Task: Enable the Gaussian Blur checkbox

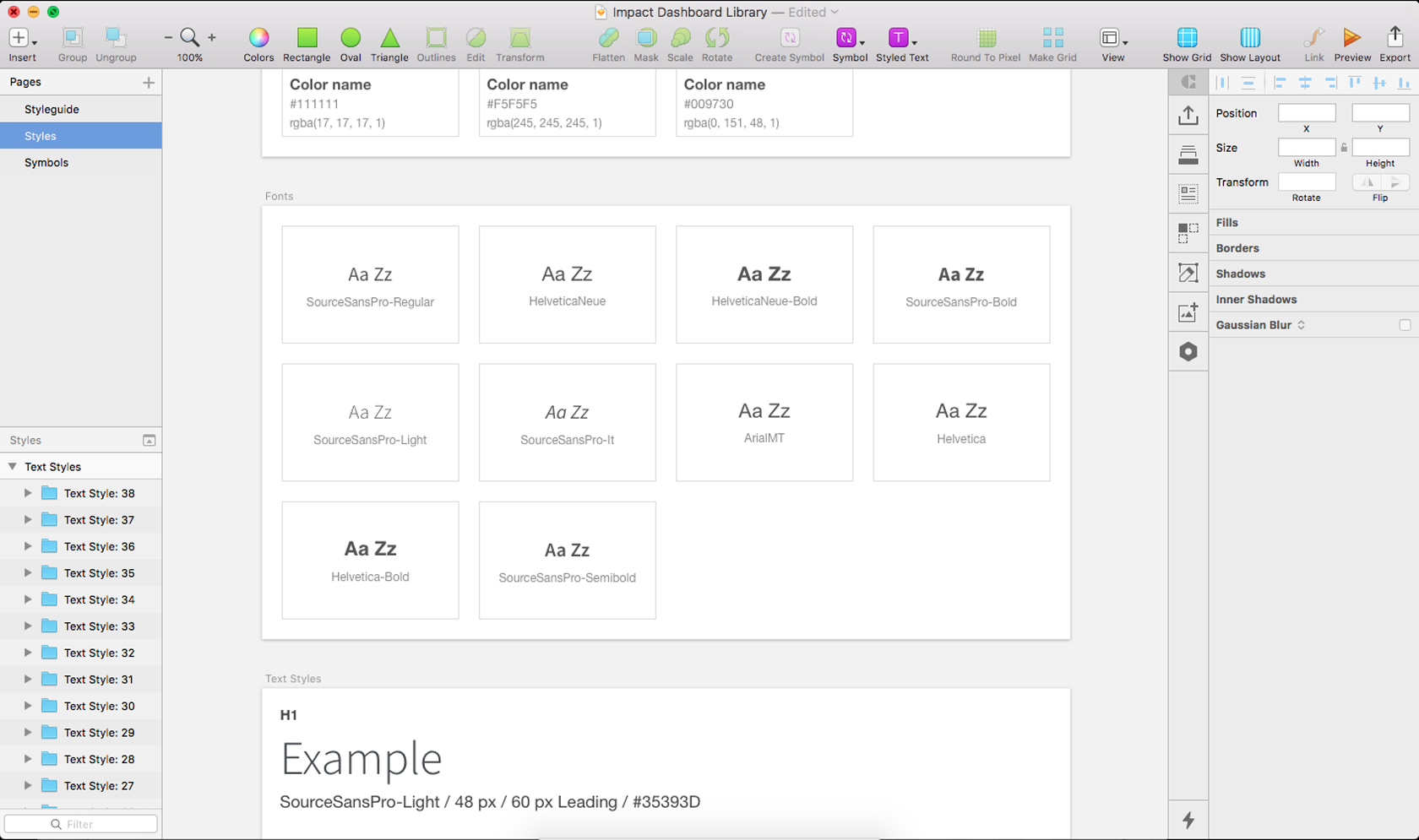Action: tap(1405, 325)
